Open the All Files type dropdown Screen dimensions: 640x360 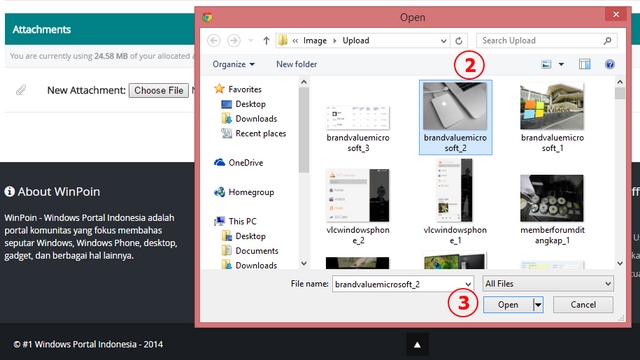(x=548, y=284)
